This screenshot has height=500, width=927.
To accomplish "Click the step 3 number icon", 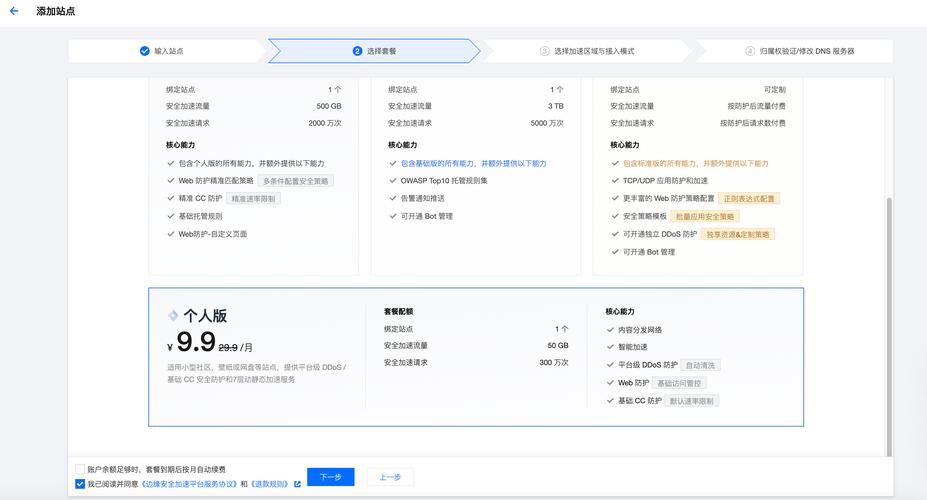I will click(x=544, y=51).
